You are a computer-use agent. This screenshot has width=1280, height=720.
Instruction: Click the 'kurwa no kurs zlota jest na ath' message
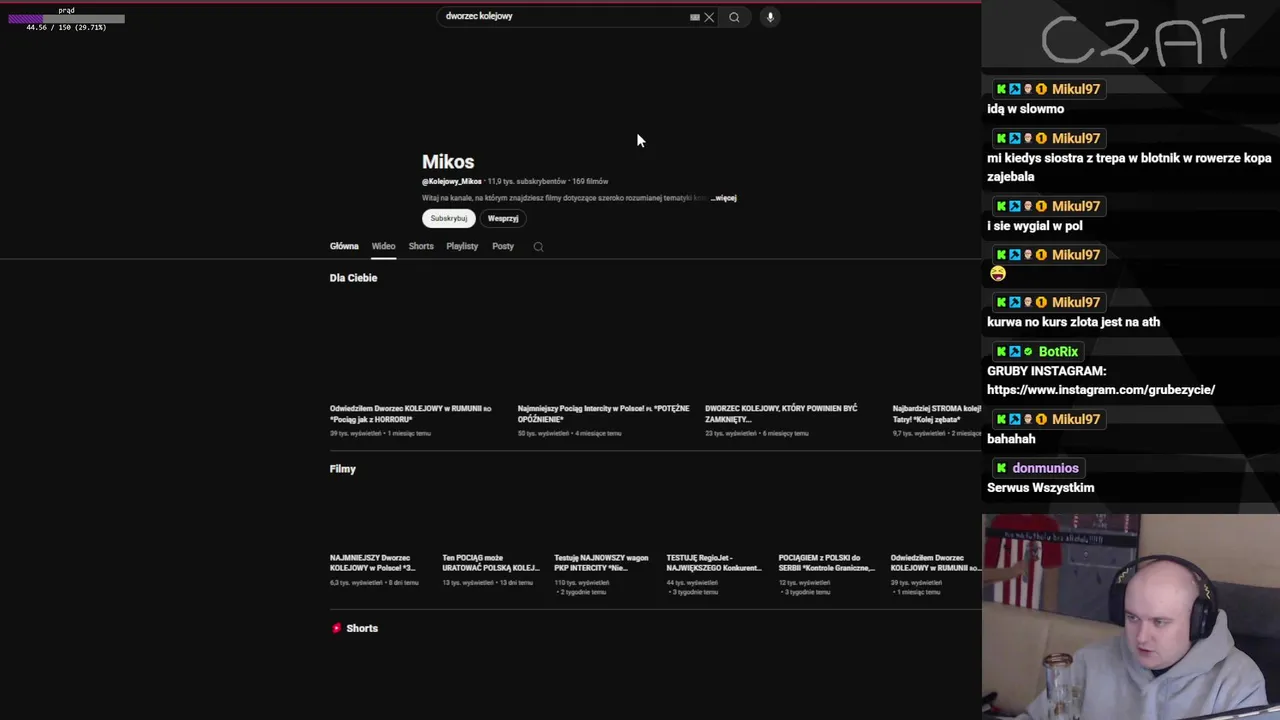pos(1074,322)
